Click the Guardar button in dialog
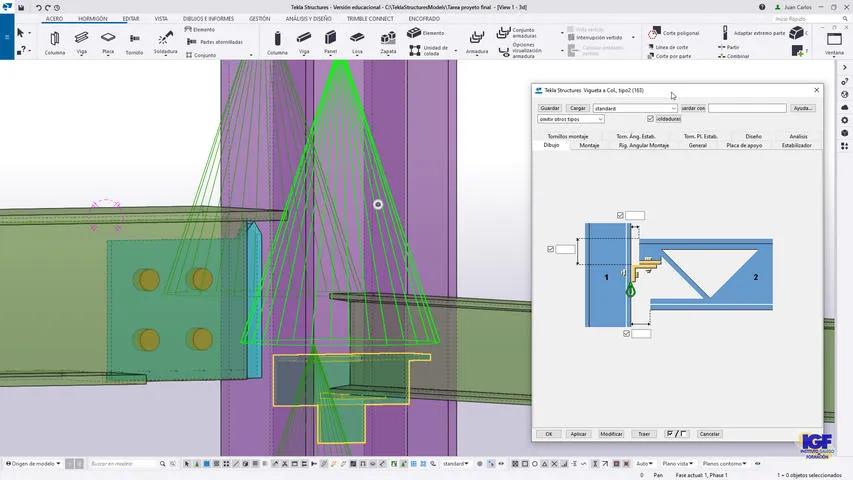853x480 pixels. tap(549, 108)
